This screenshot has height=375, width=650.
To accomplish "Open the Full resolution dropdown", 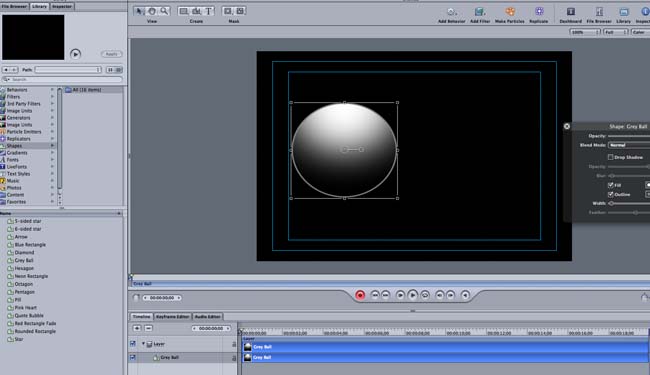I will [616, 32].
